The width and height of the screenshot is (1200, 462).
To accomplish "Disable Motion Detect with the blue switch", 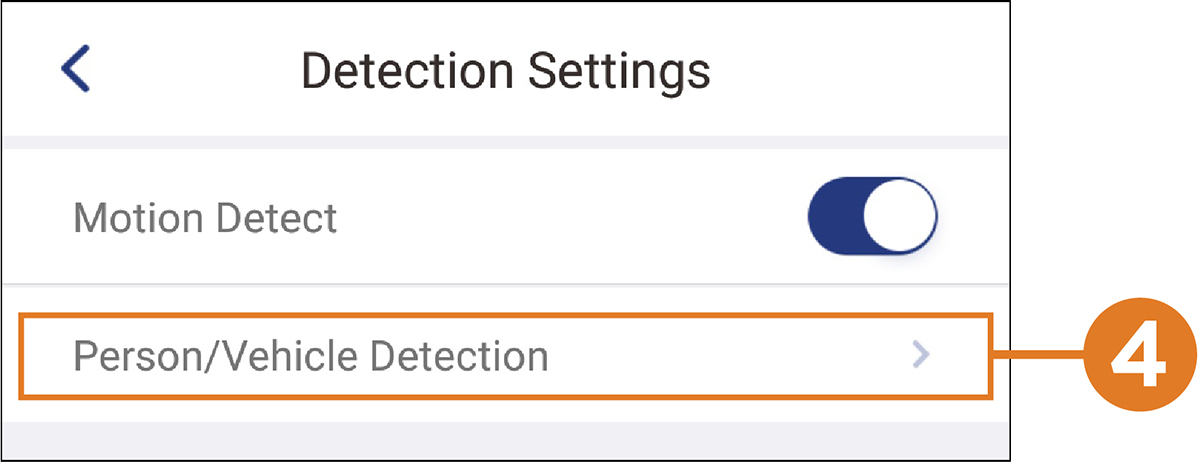I will pyautogui.click(x=872, y=217).
